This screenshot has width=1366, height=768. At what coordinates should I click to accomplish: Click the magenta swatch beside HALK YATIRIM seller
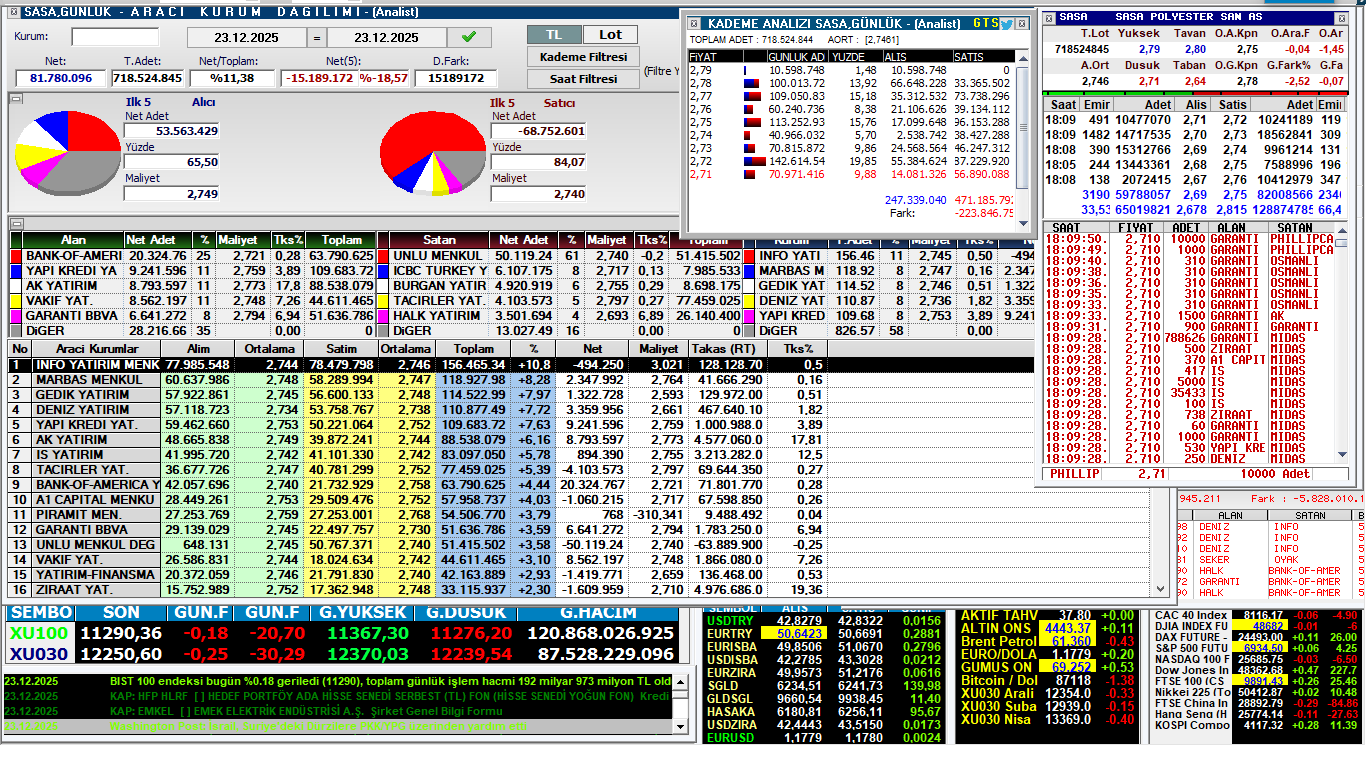(x=383, y=315)
